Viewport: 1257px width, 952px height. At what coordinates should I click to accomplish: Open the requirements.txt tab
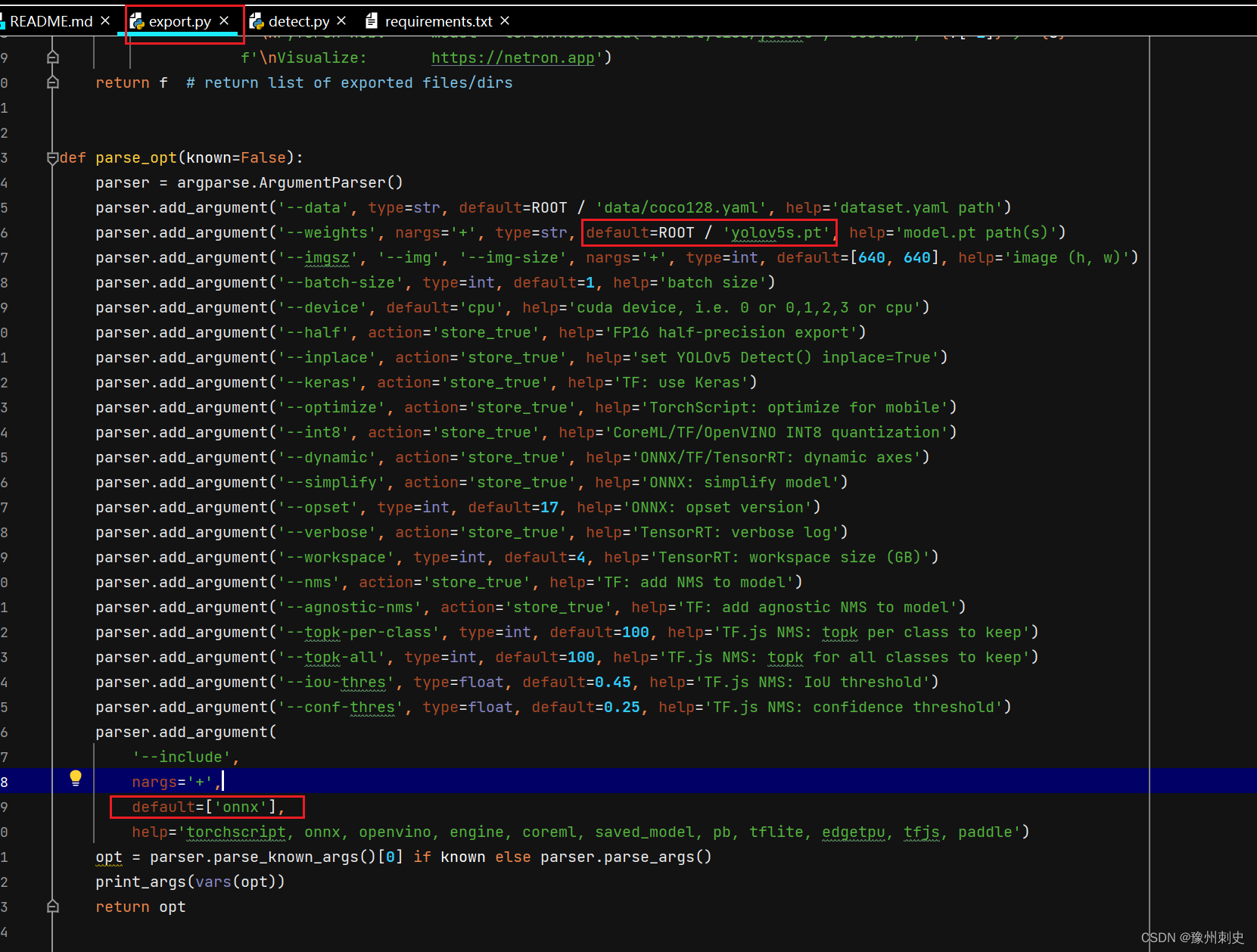click(x=438, y=21)
